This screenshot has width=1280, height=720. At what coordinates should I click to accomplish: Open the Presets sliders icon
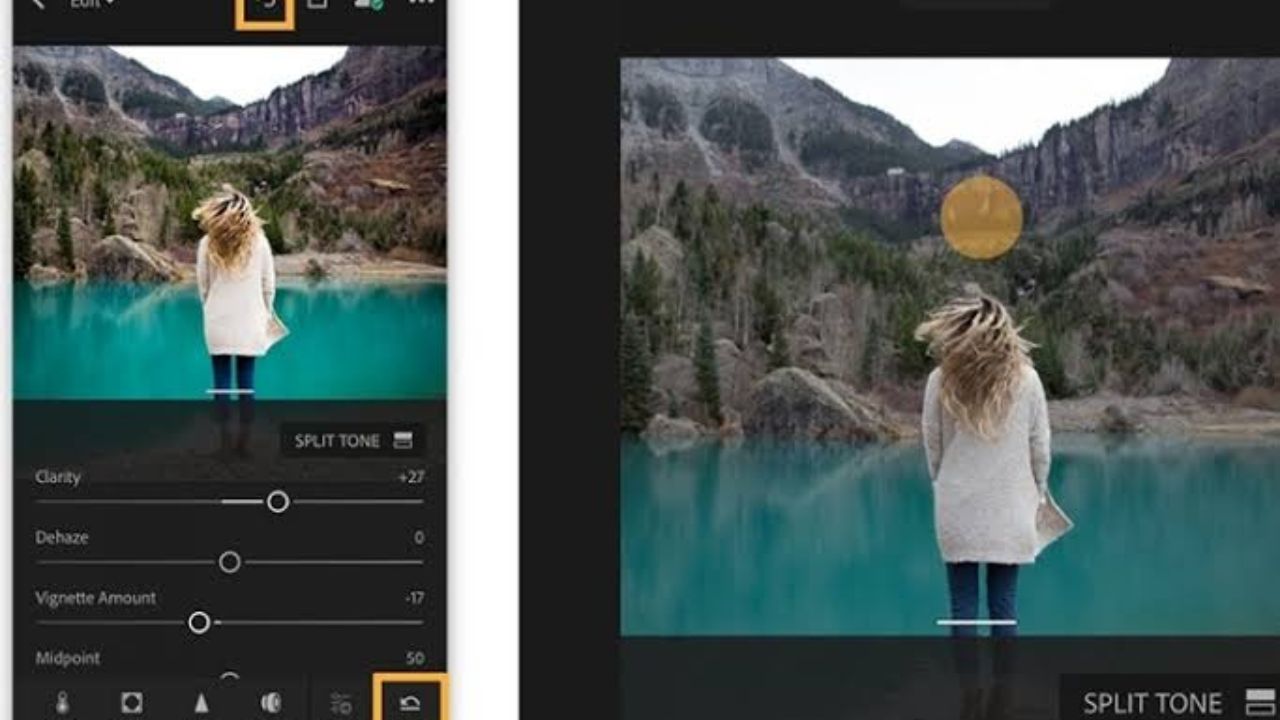(x=341, y=703)
